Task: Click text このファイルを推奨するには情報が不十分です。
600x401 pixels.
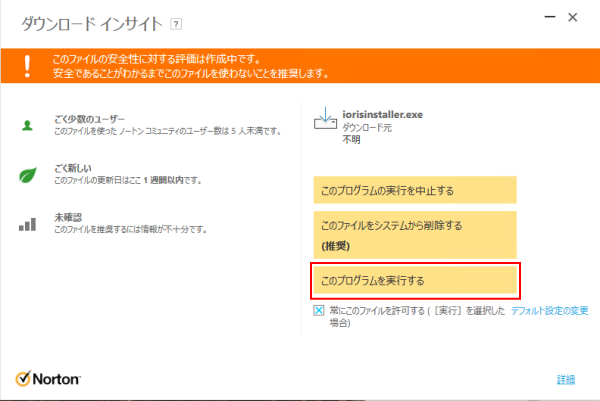Action: (x=130, y=230)
